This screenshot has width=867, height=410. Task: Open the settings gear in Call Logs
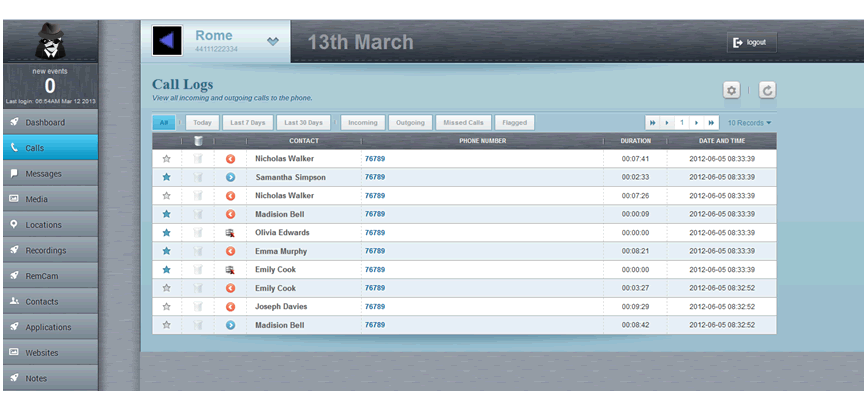coord(731,91)
